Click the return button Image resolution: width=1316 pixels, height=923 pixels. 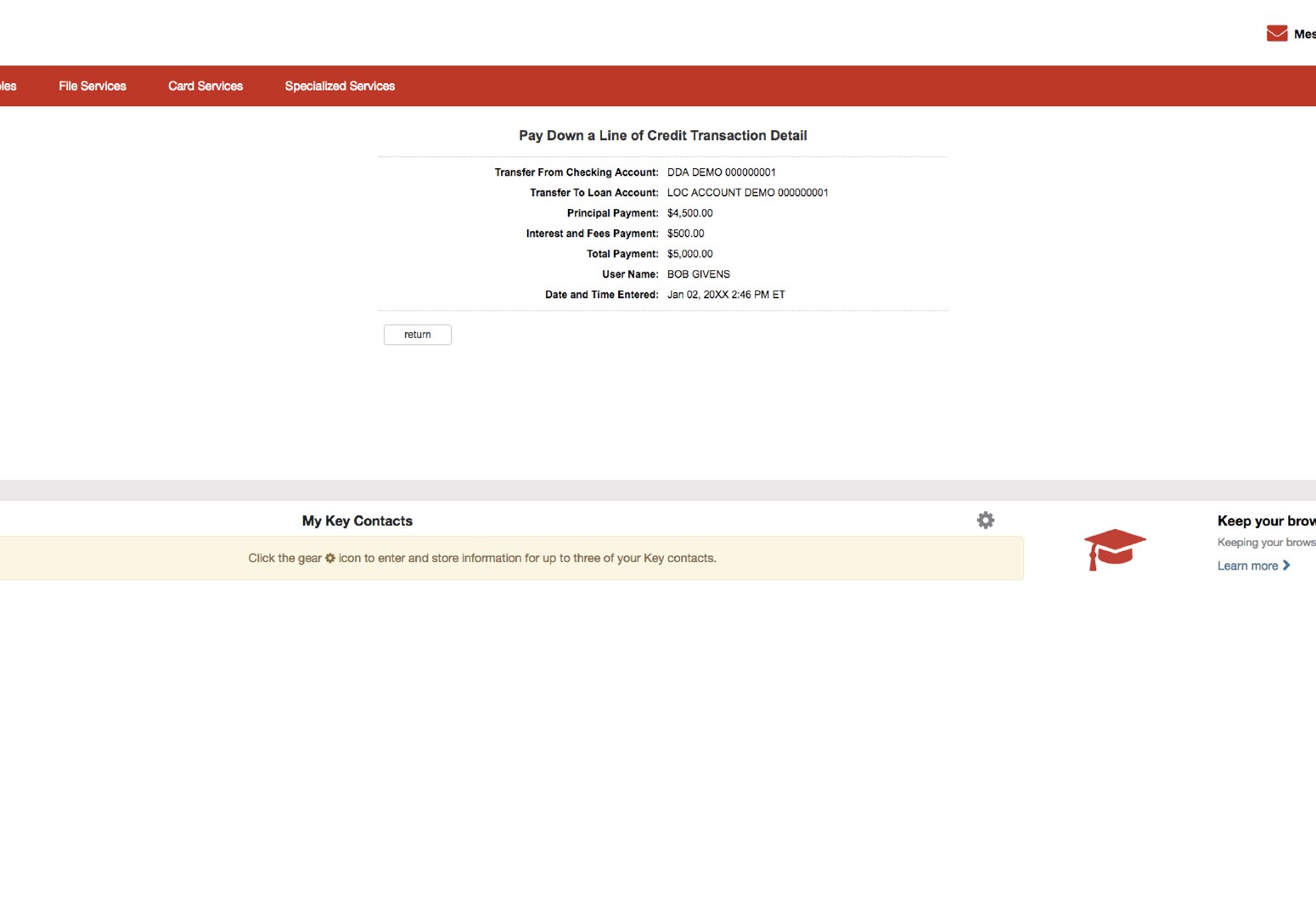click(x=417, y=334)
